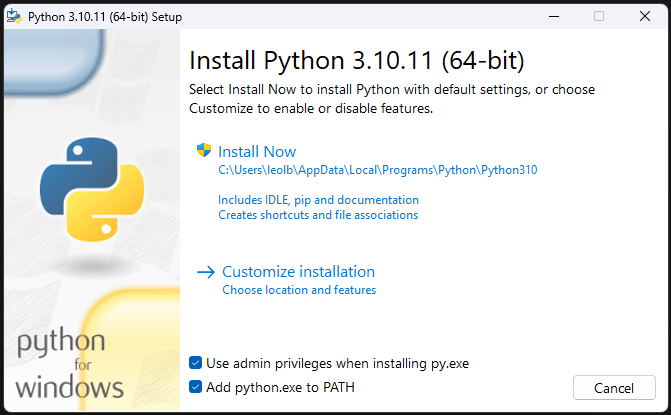Click the arrow icon beside Customize installation
Viewport: 671px width, 415px height.
click(x=206, y=271)
